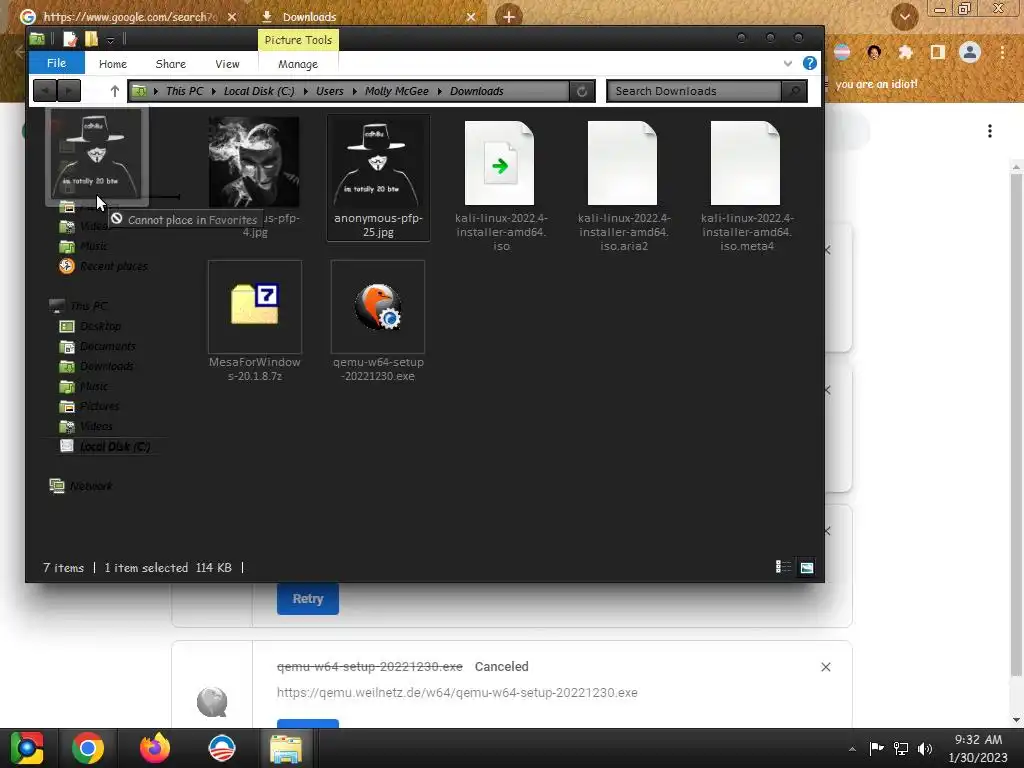This screenshot has width=1024, height=768.
Task: Go back with the Explorer Back arrow
Action: pos(44,91)
